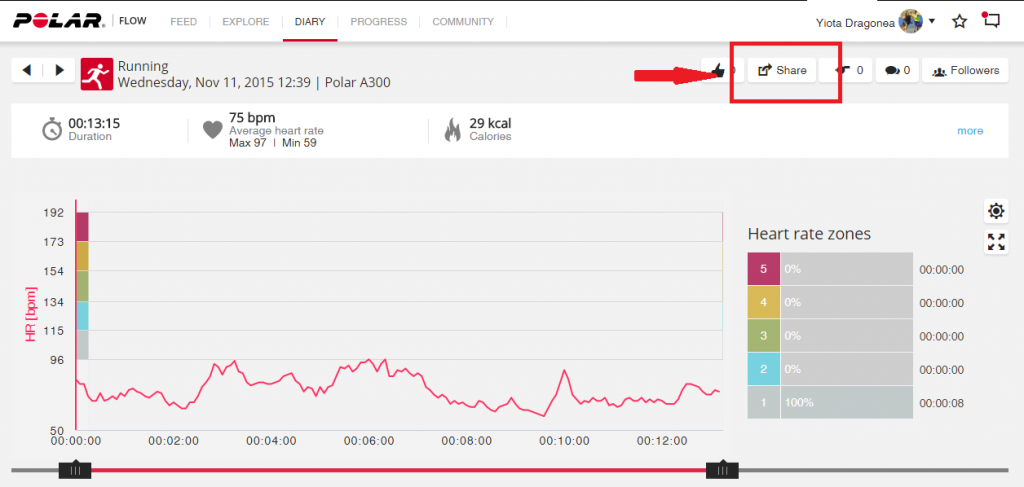Open Yiota Dragonea profile dropdown arrow
The height and width of the screenshot is (487, 1024).
point(933,21)
